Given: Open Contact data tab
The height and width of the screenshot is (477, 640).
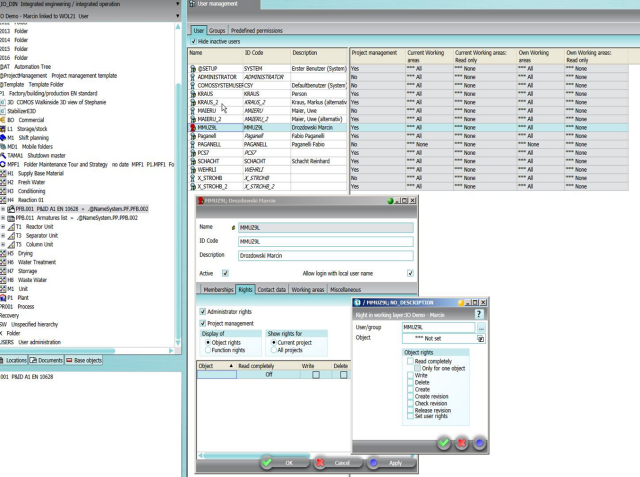Looking at the screenshot, I should click(x=271, y=290).
